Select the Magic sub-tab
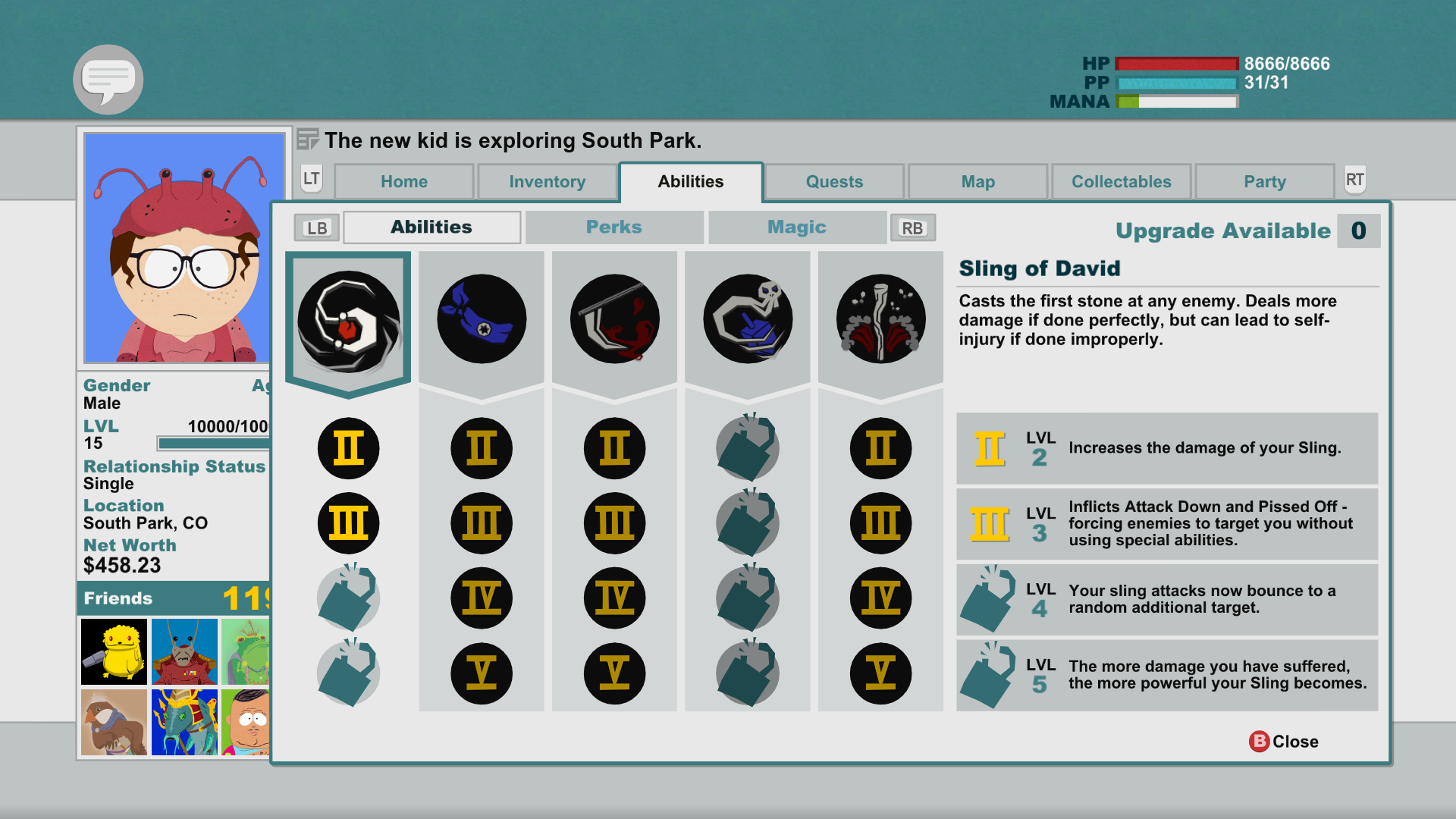This screenshot has width=1456, height=819. tap(797, 227)
